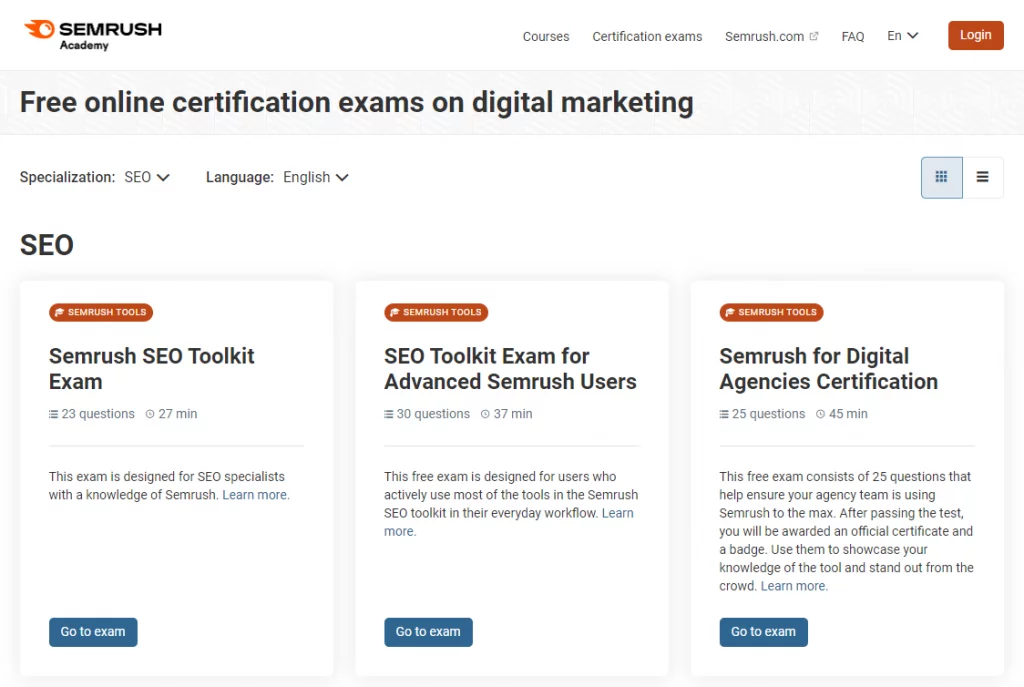Click the Login button
The height and width of the screenshot is (687, 1024).
click(976, 35)
